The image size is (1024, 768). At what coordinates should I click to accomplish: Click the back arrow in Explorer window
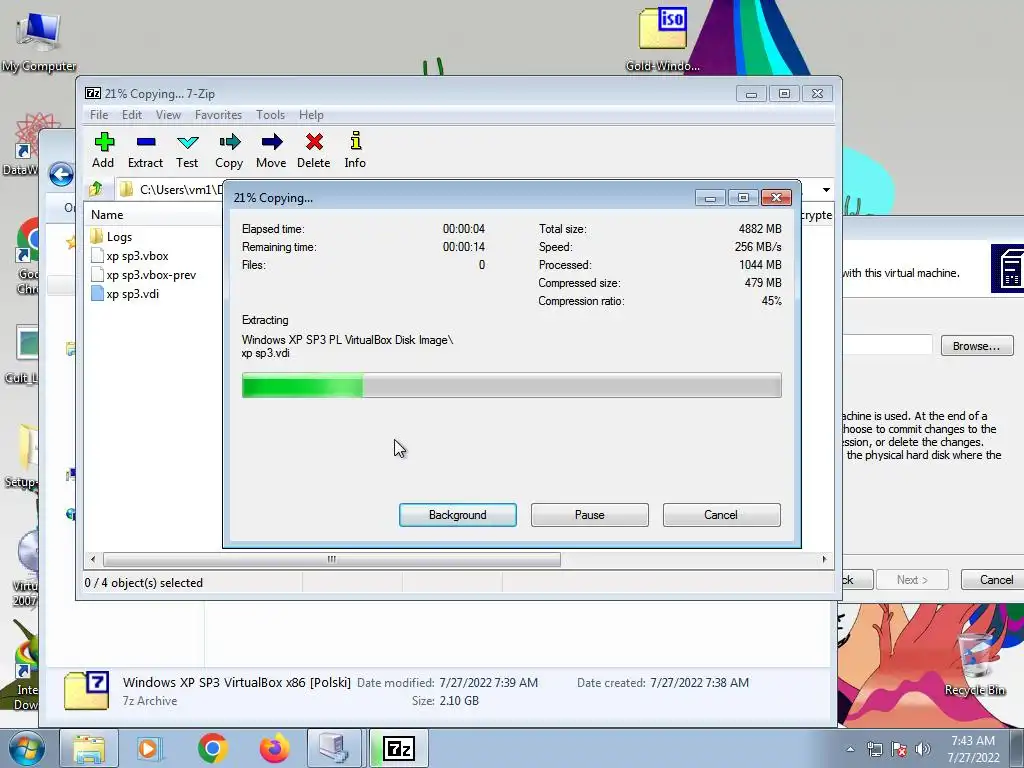click(x=61, y=174)
